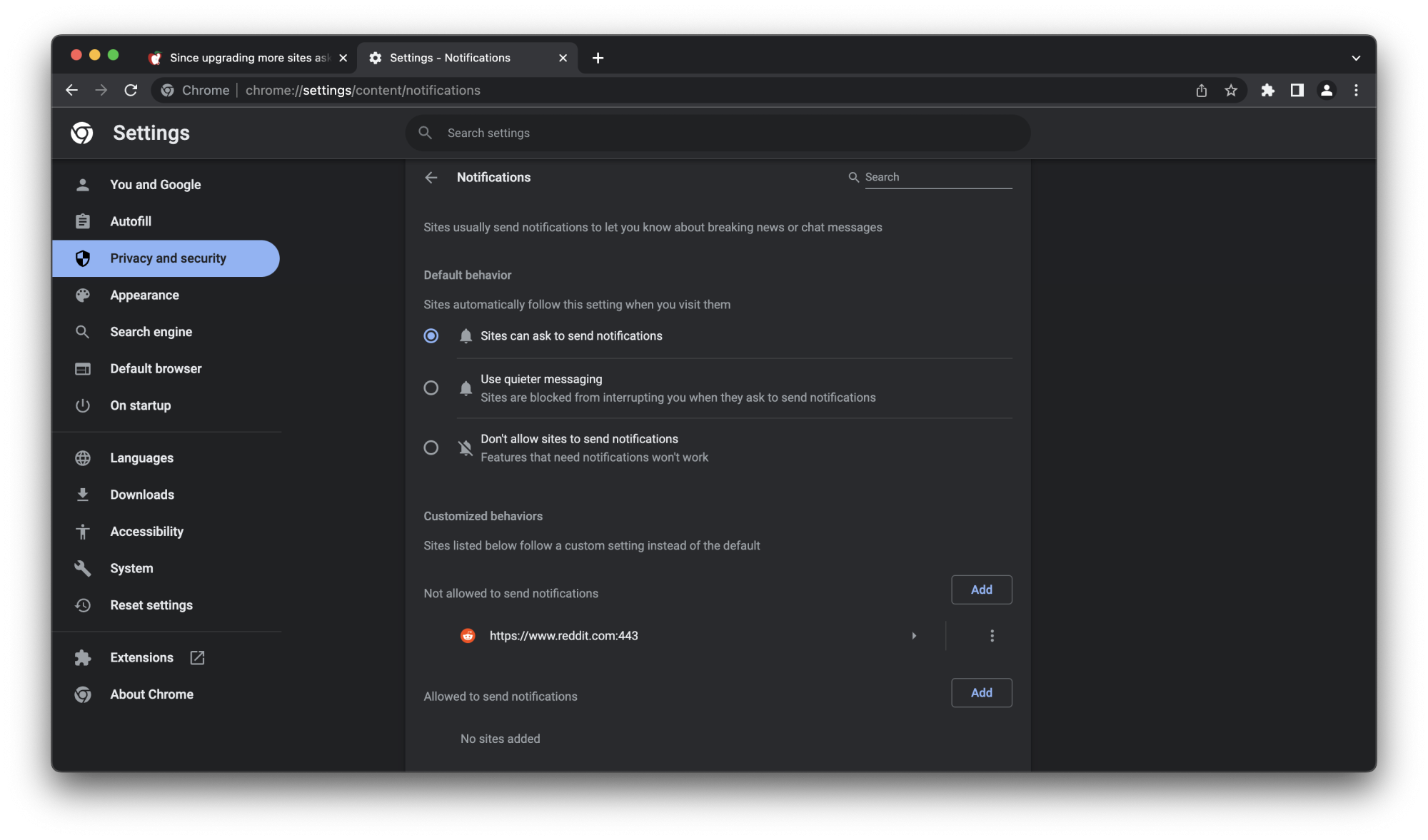The width and height of the screenshot is (1428, 840).
Task: Click the share page icon
Action: click(1202, 91)
